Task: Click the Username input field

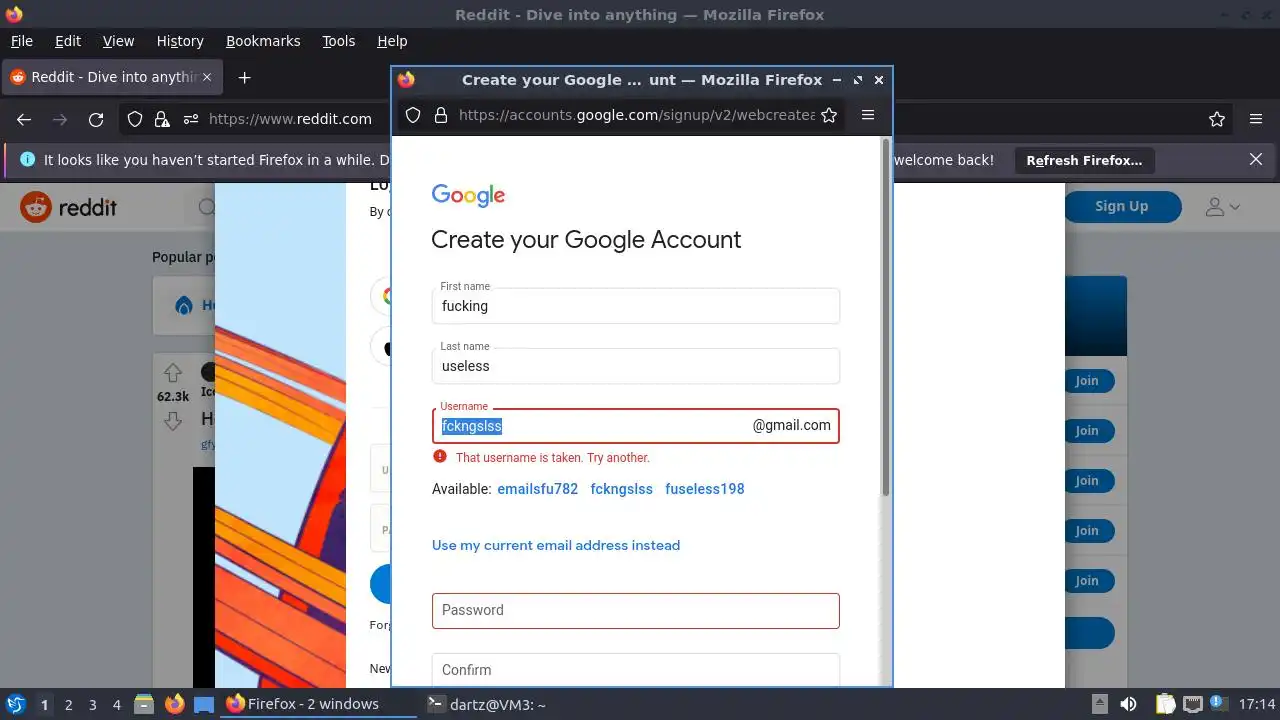Action: click(x=635, y=426)
